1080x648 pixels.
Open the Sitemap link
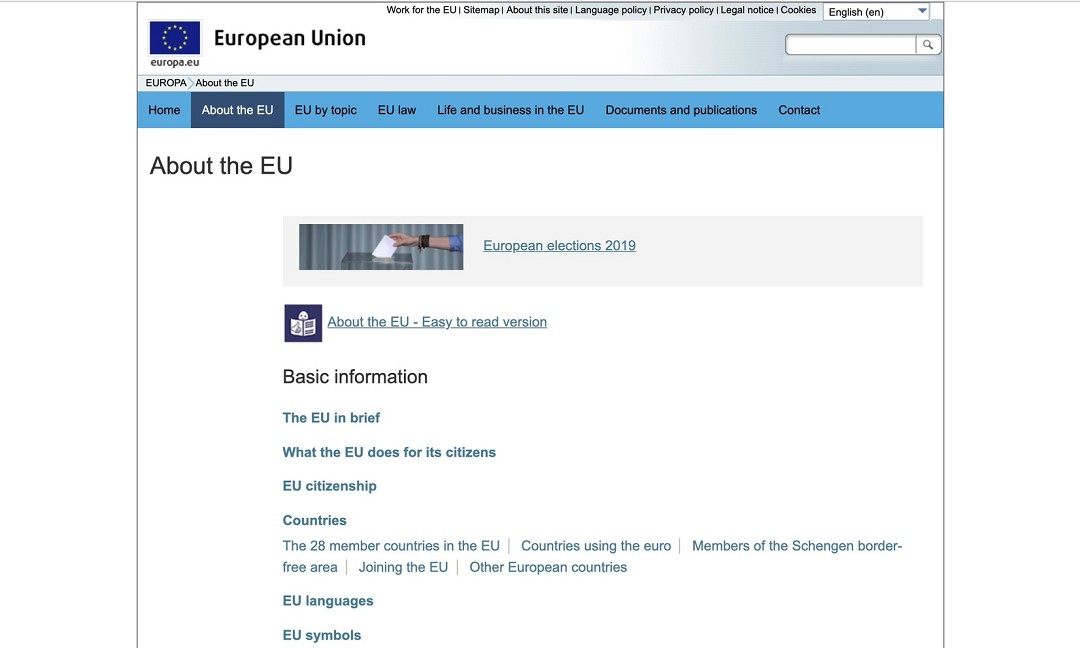pos(481,10)
